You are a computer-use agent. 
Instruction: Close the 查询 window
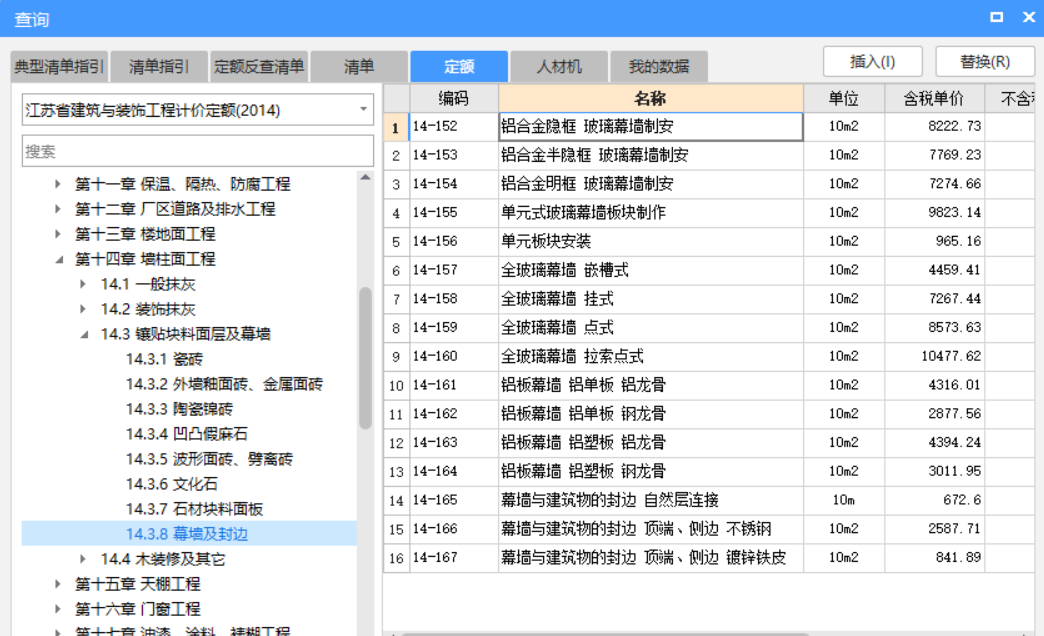tap(1029, 17)
